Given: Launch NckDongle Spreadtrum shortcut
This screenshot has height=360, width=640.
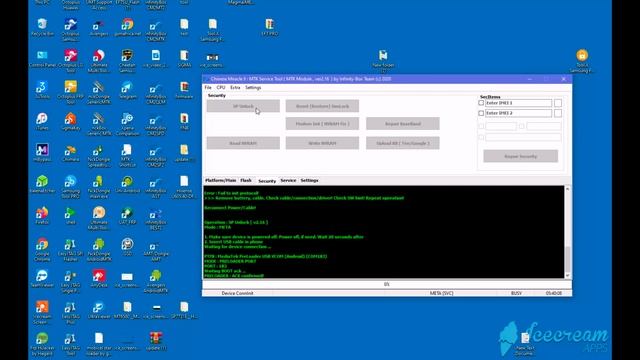Looking at the screenshot, I should click(x=99, y=155).
